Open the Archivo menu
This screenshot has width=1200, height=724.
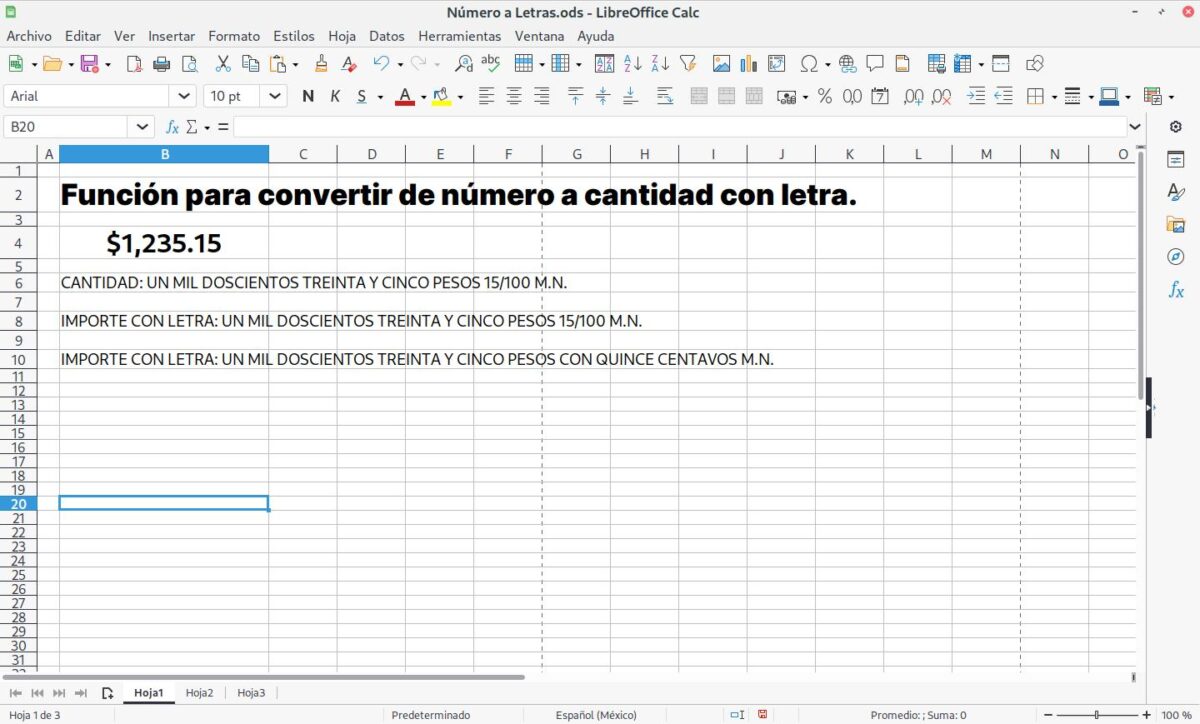tap(29, 35)
